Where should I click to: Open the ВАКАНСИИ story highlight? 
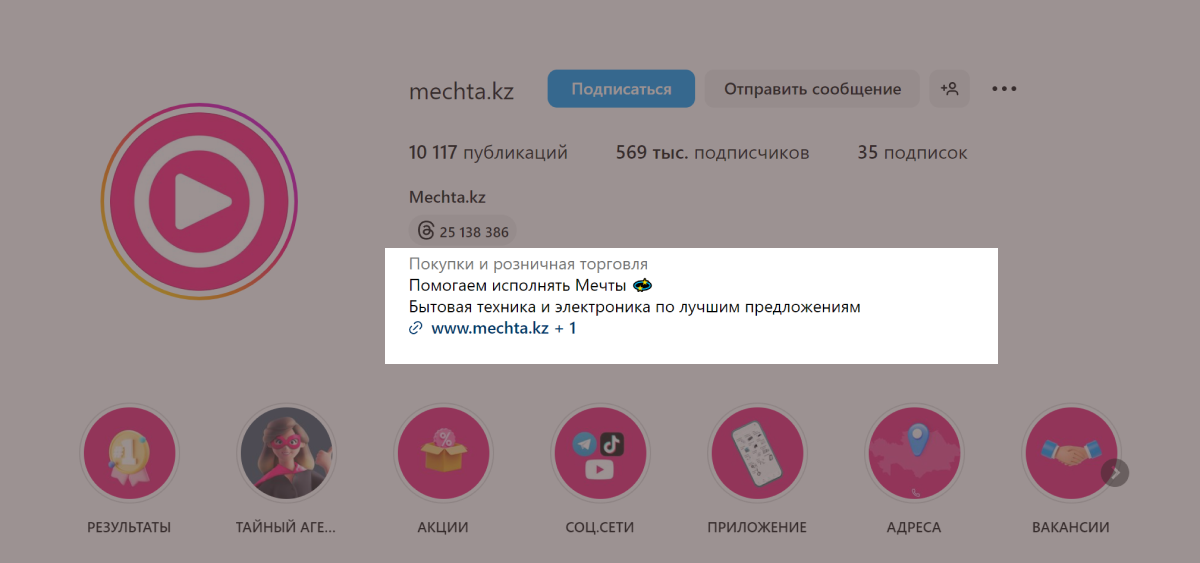(1071, 453)
